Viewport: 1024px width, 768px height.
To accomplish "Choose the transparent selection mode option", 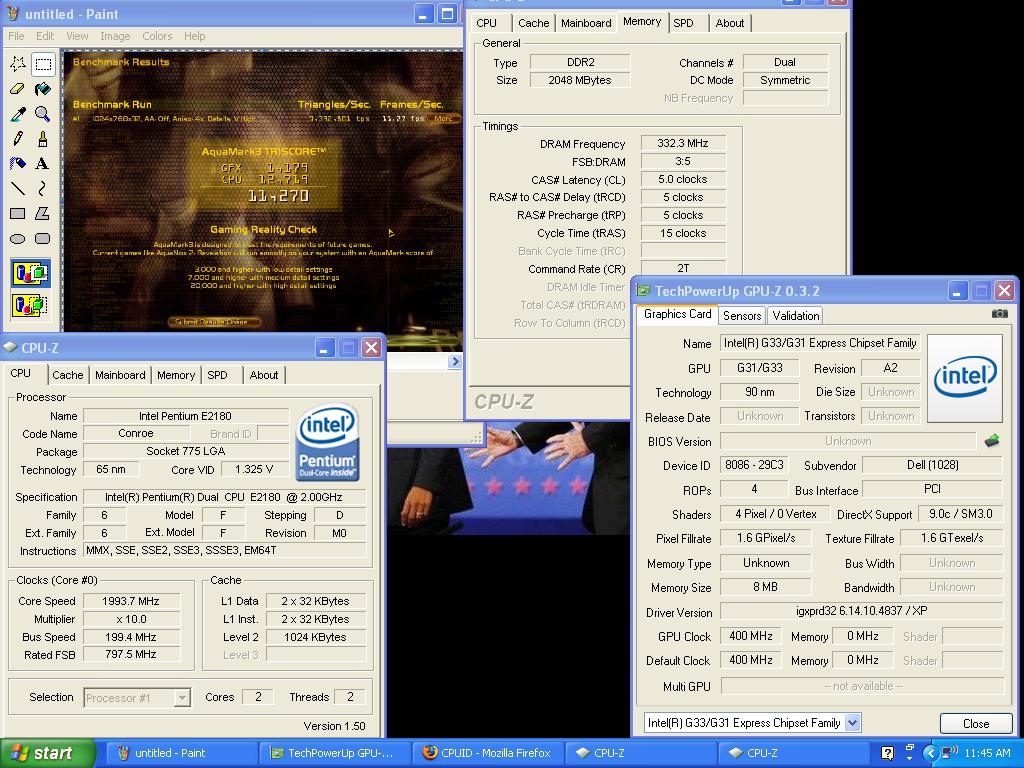I will point(31,304).
